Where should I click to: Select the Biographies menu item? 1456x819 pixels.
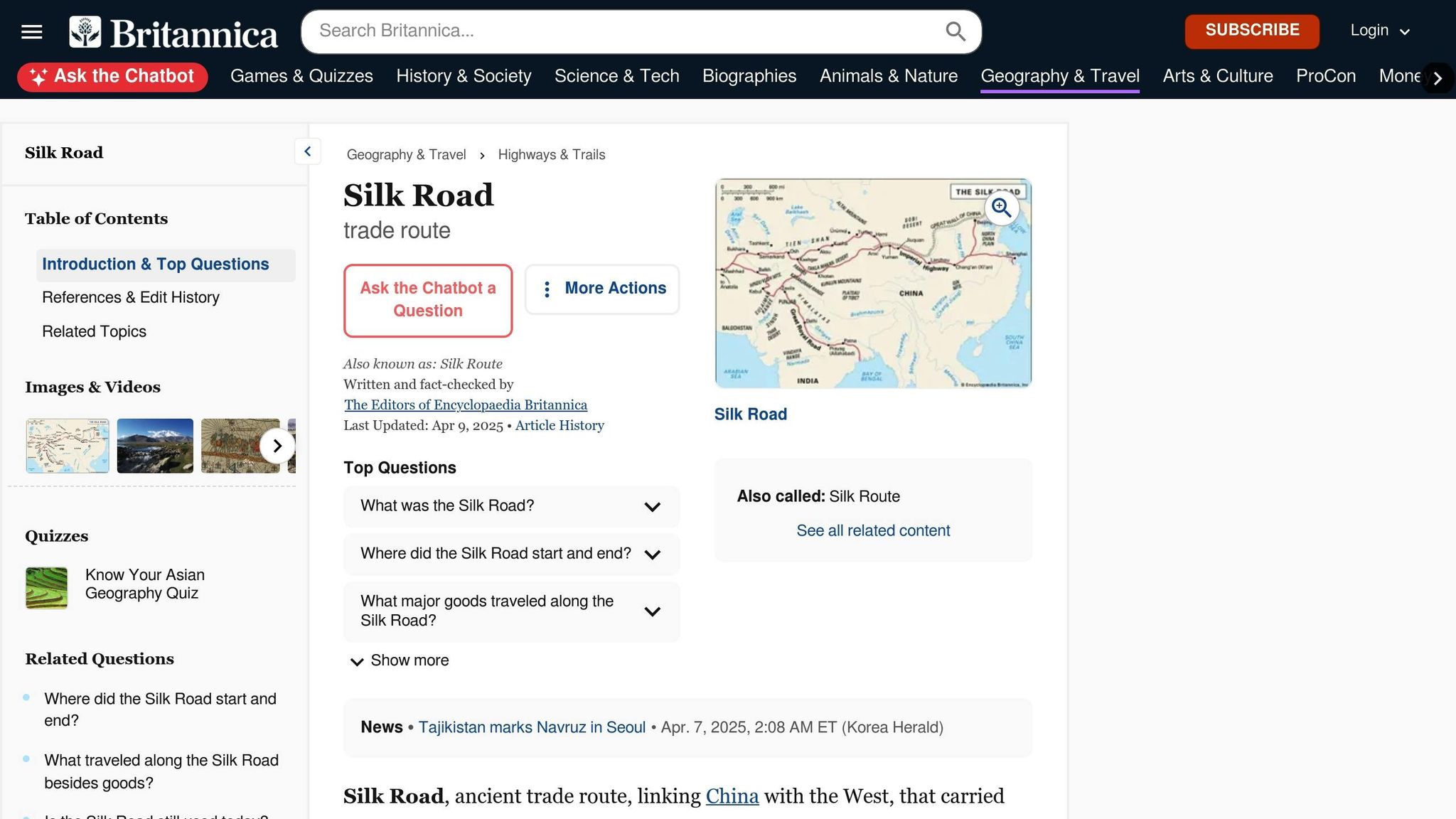(x=749, y=76)
